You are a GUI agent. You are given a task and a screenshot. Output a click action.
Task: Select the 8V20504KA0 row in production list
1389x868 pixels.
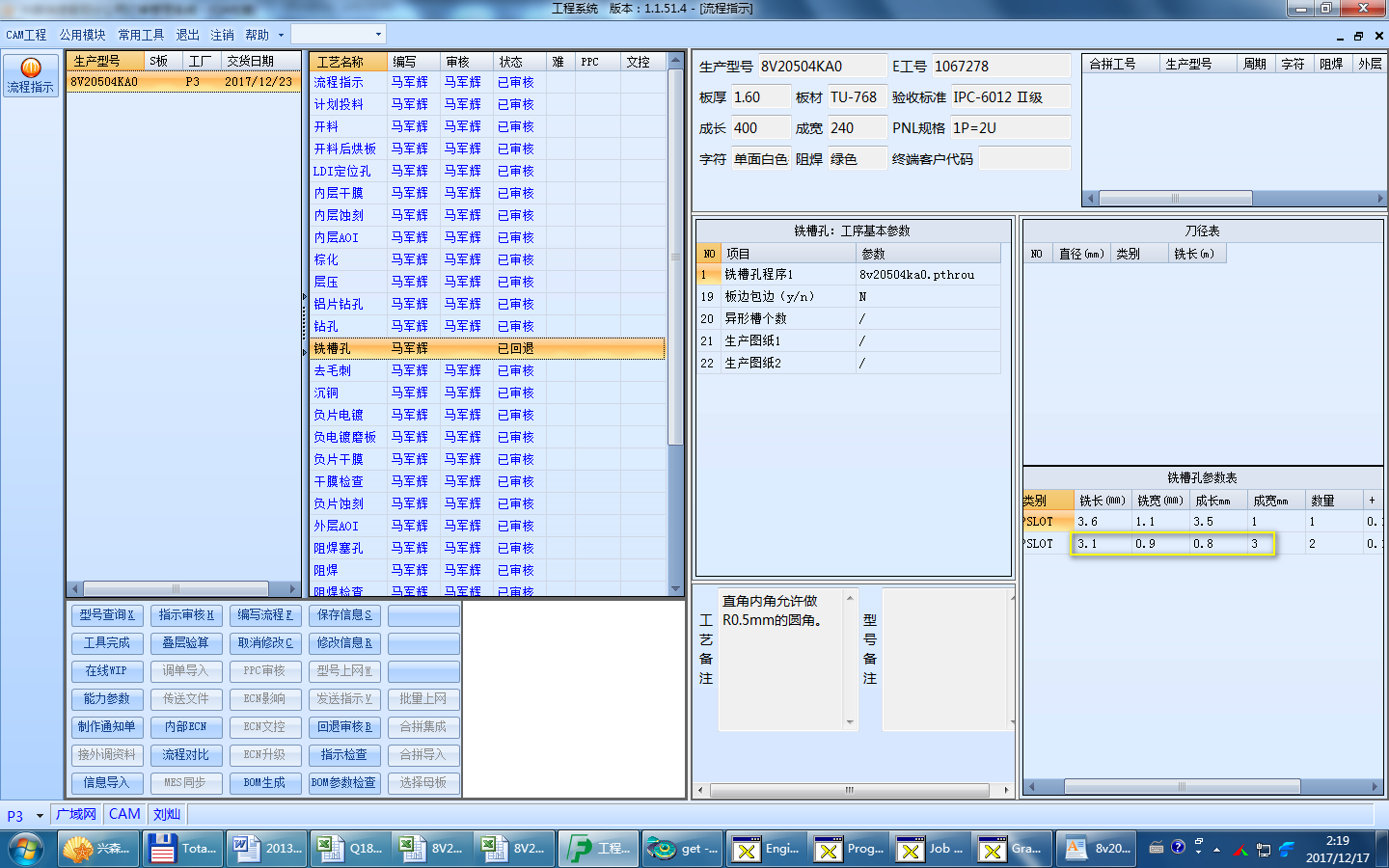(x=182, y=82)
